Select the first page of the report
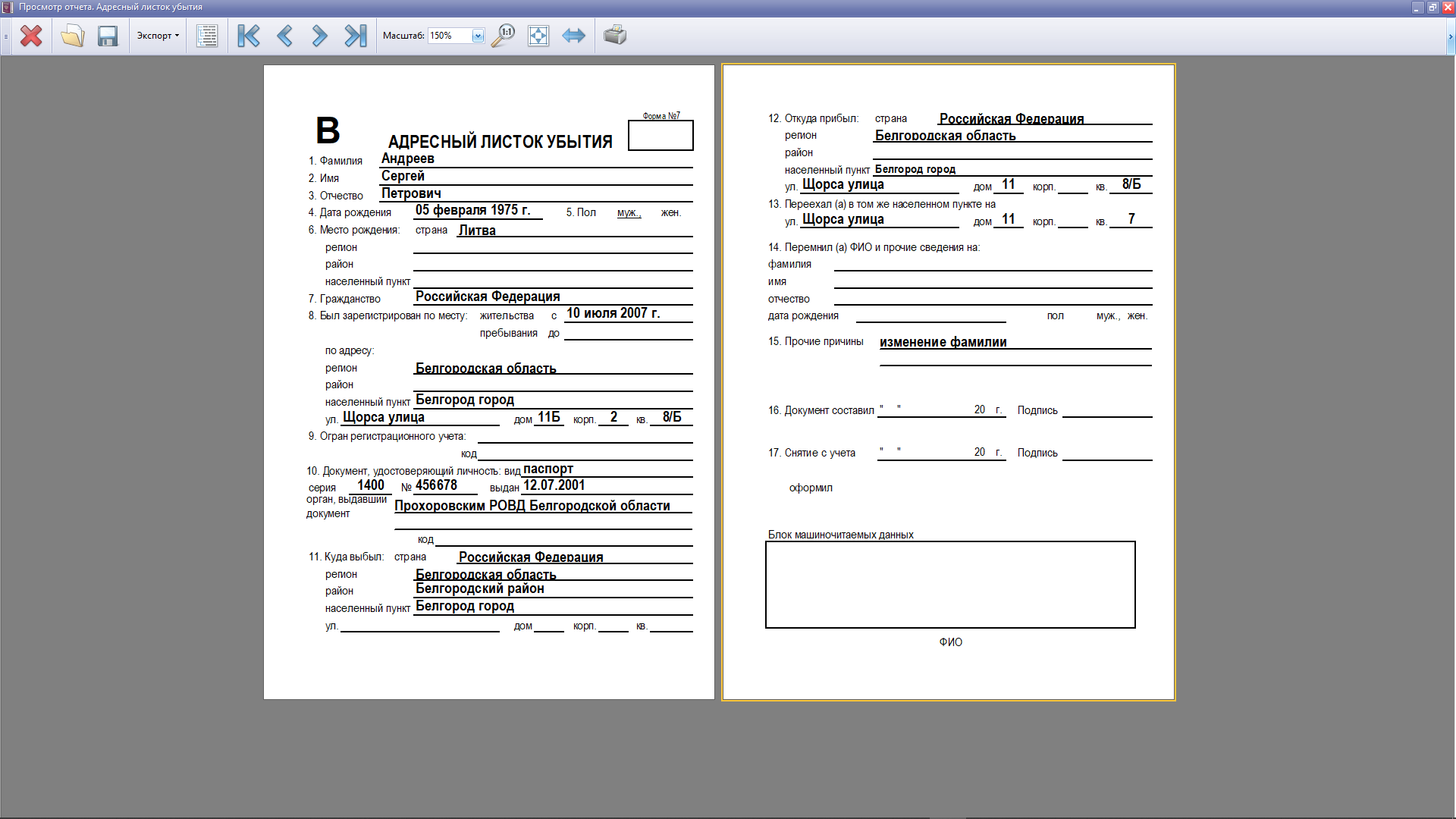Screen dimensions: 1456x819 (489, 382)
